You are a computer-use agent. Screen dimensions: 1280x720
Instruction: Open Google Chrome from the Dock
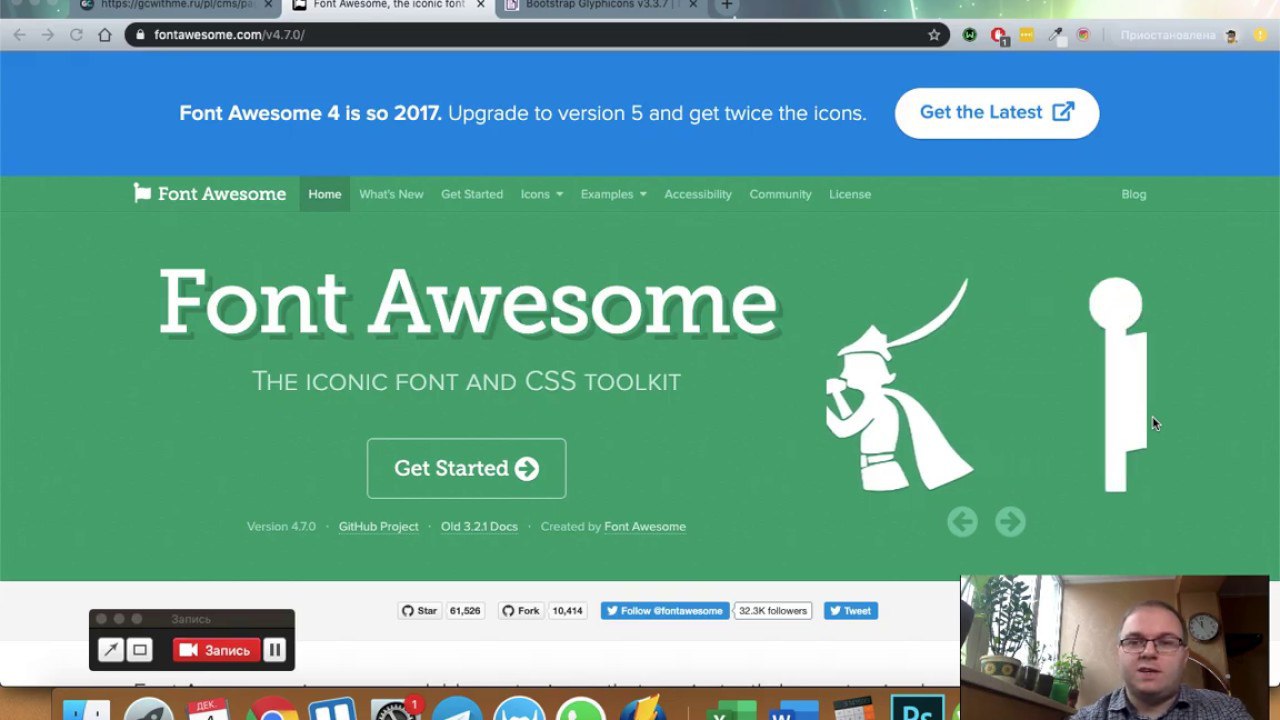[x=272, y=708]
